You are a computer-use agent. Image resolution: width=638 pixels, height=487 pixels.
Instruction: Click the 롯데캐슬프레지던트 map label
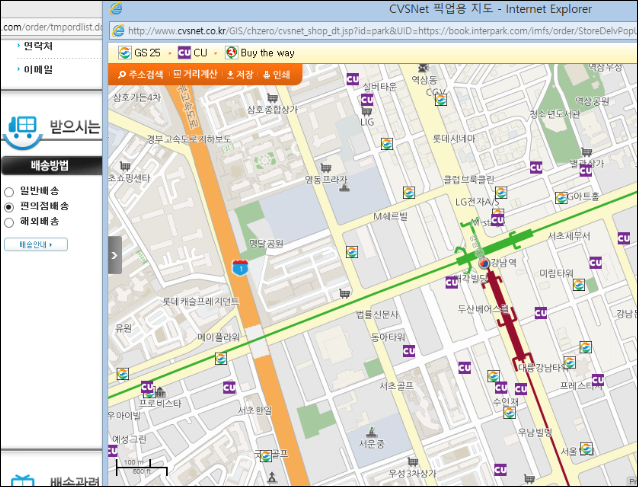[201, 301]
